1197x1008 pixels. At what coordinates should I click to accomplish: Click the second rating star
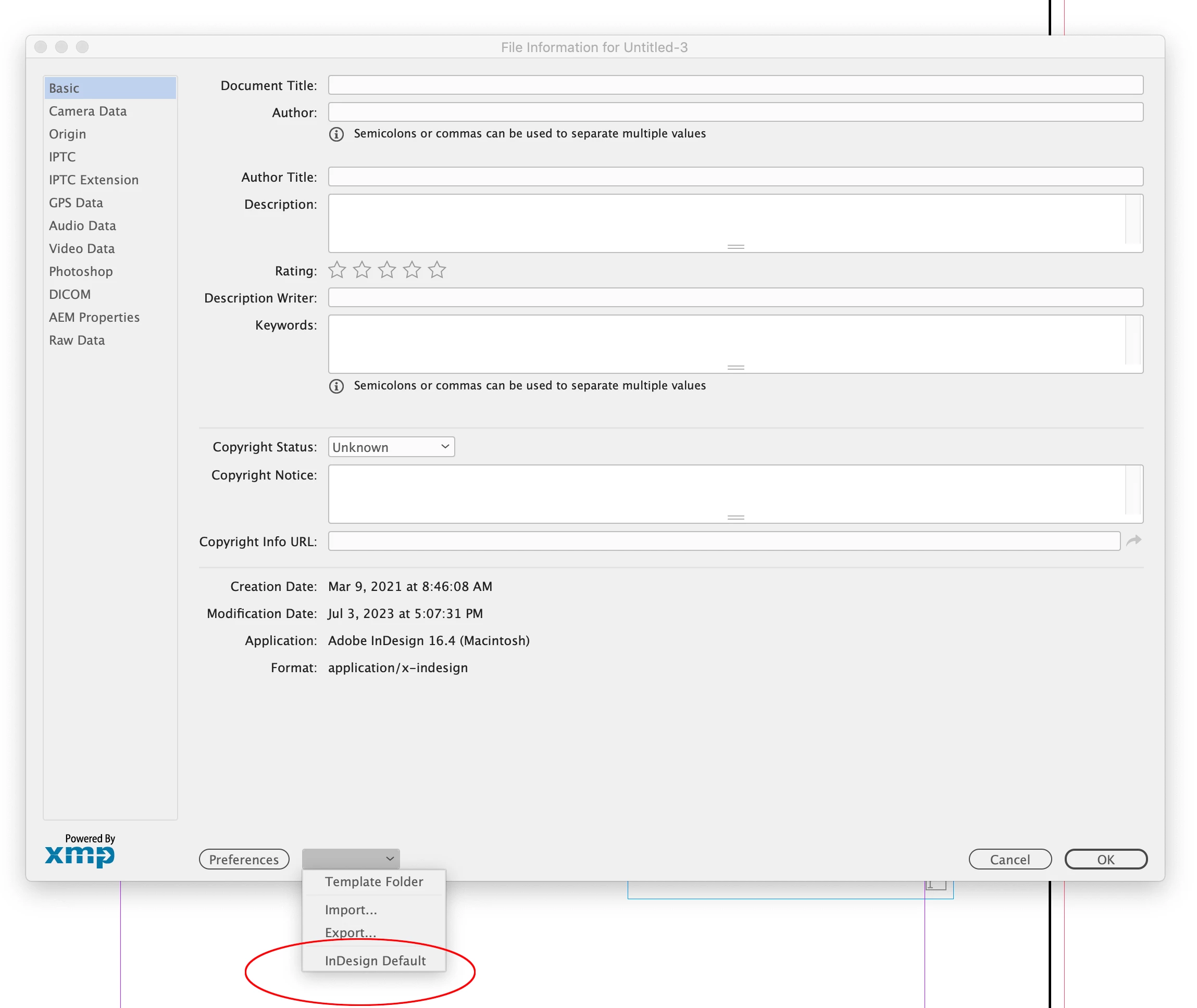click(362, 270)
